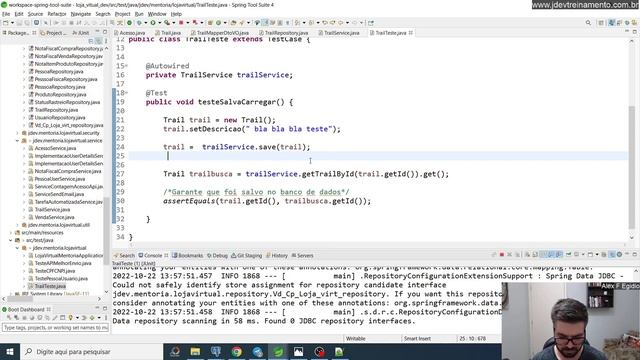The width and height of the screenshot is (640, 360).
Task: Click the Remove Launch console X icon
Action: click(509, 255)
